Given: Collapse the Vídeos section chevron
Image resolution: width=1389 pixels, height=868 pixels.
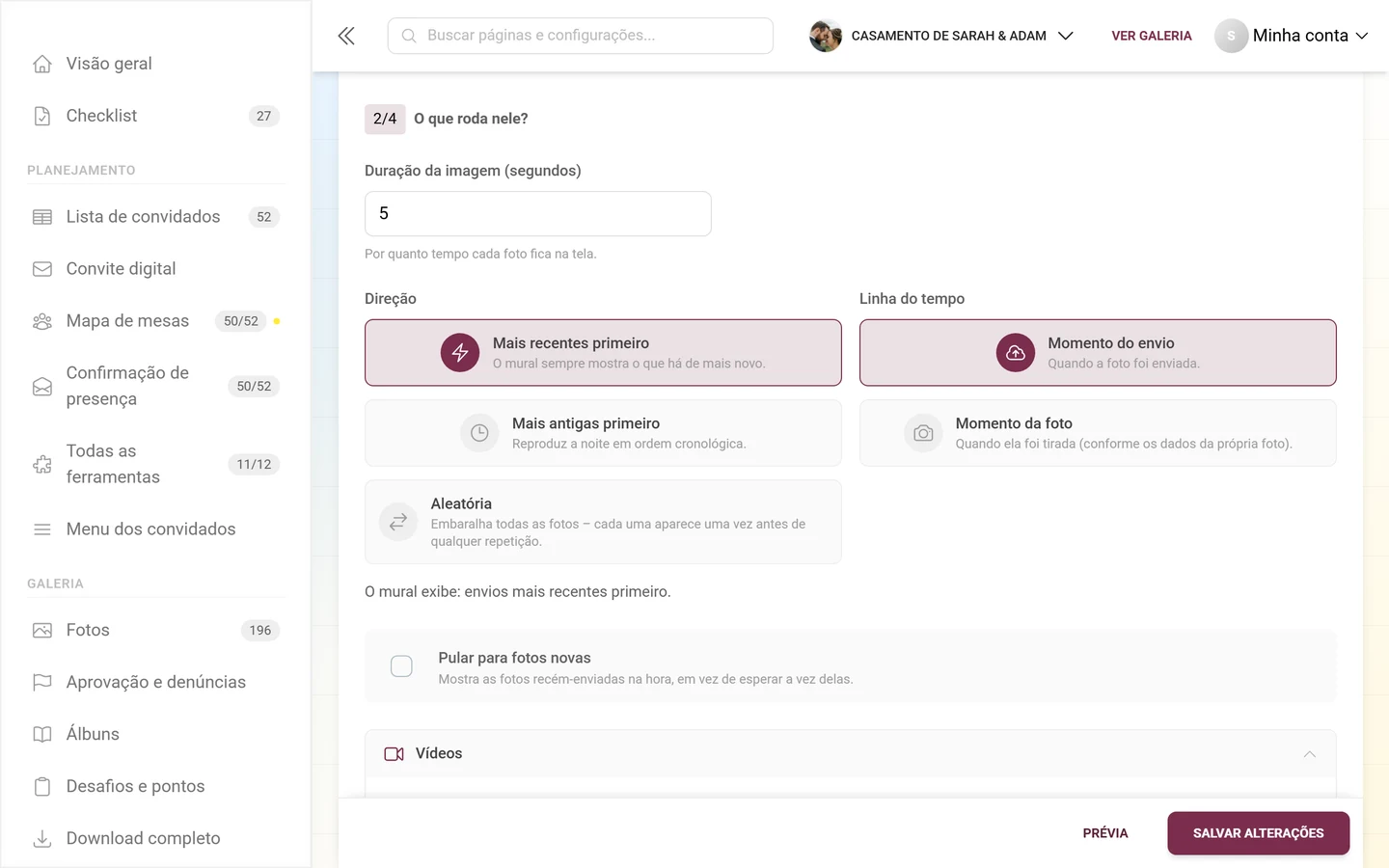Looking at the screenshot, I should [x=1309, y=754].
